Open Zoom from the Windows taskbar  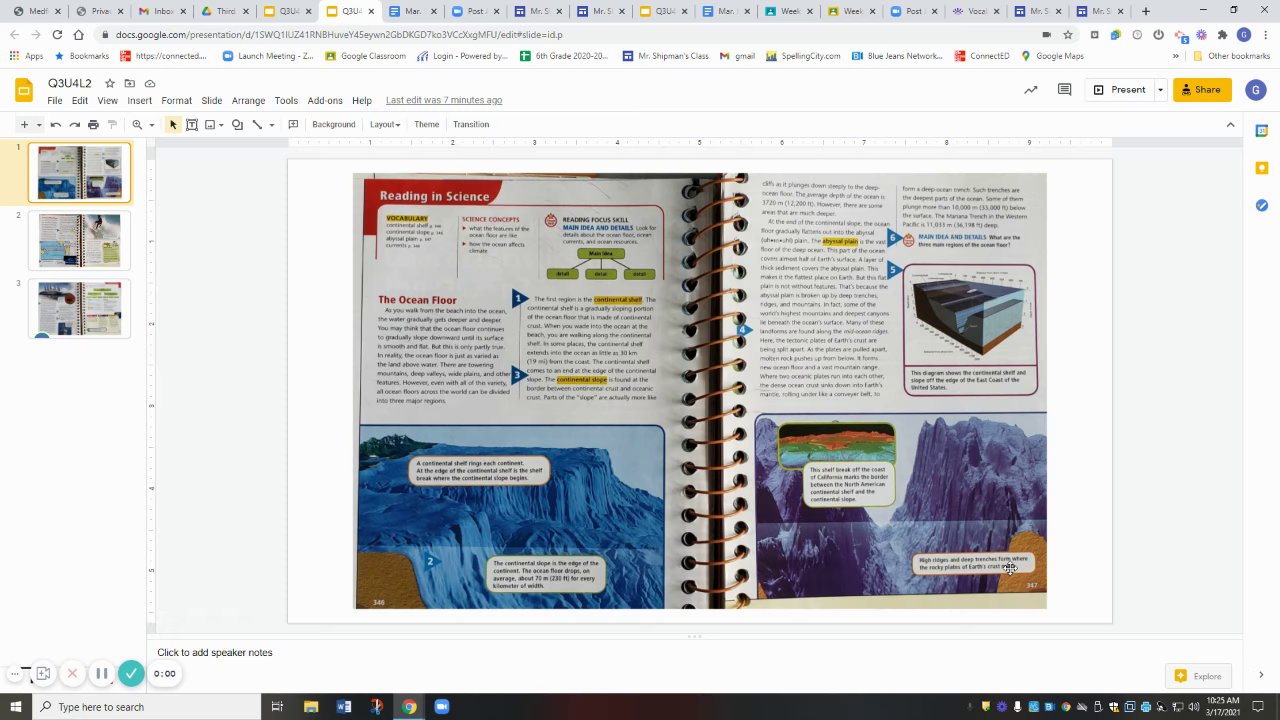pyautogui.click(x=442, y=707)
